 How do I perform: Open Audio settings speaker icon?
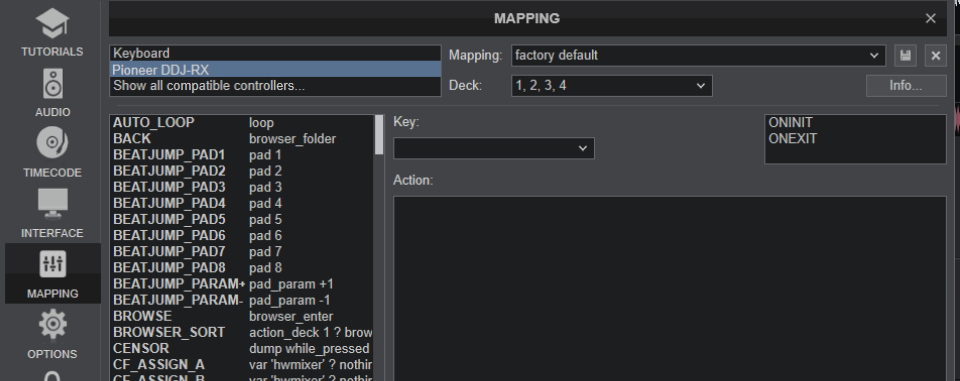[x=52, y=83]
